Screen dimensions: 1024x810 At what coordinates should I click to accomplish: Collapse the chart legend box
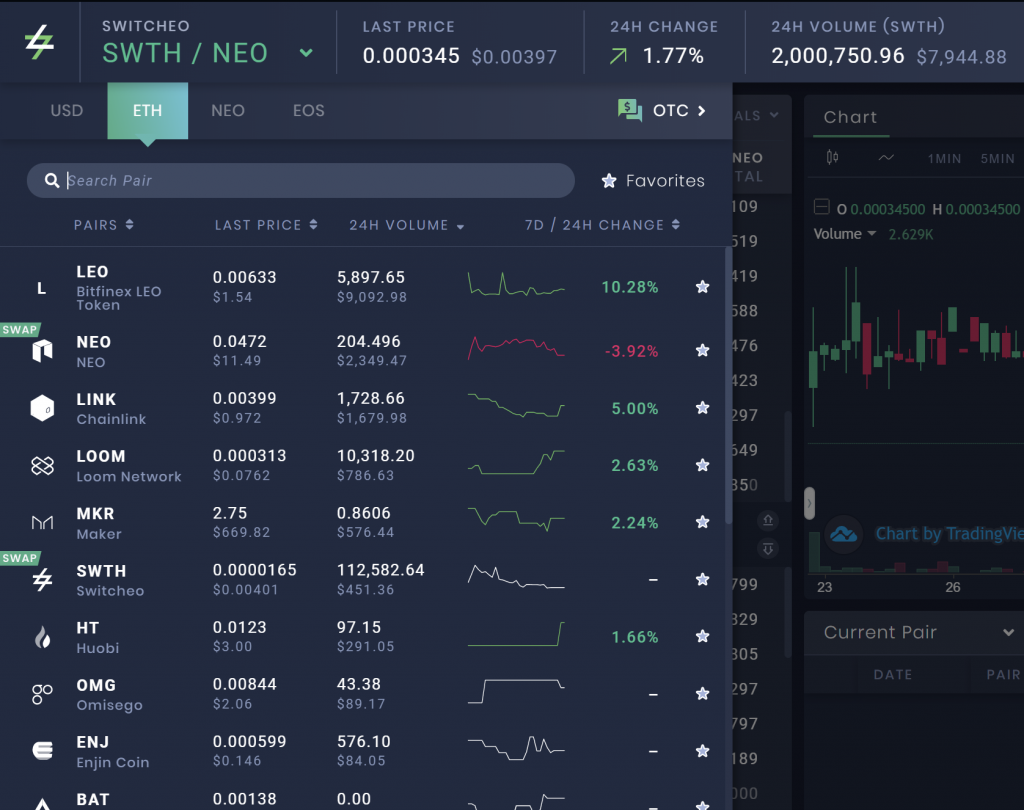pyautogui.click(x=822, y=207)
